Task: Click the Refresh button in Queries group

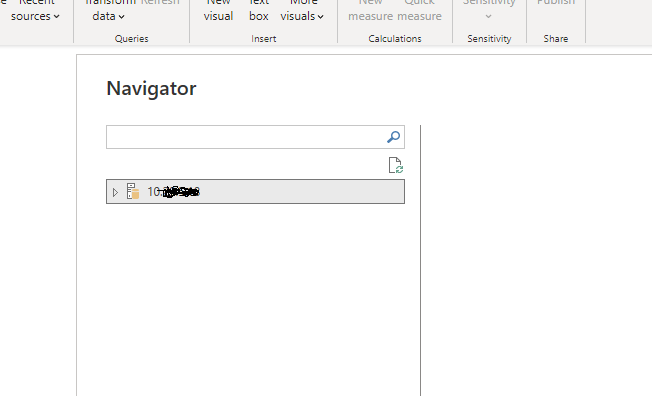Action: pyautogui.click(x=160, y=2)
